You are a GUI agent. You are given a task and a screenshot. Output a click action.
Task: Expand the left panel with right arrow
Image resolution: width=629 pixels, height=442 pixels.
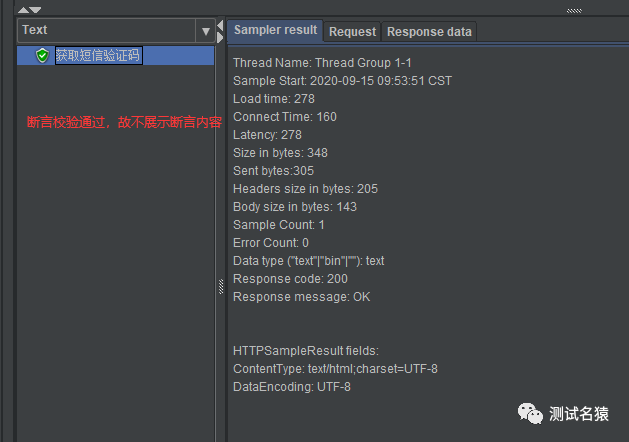tap(220, 38)
